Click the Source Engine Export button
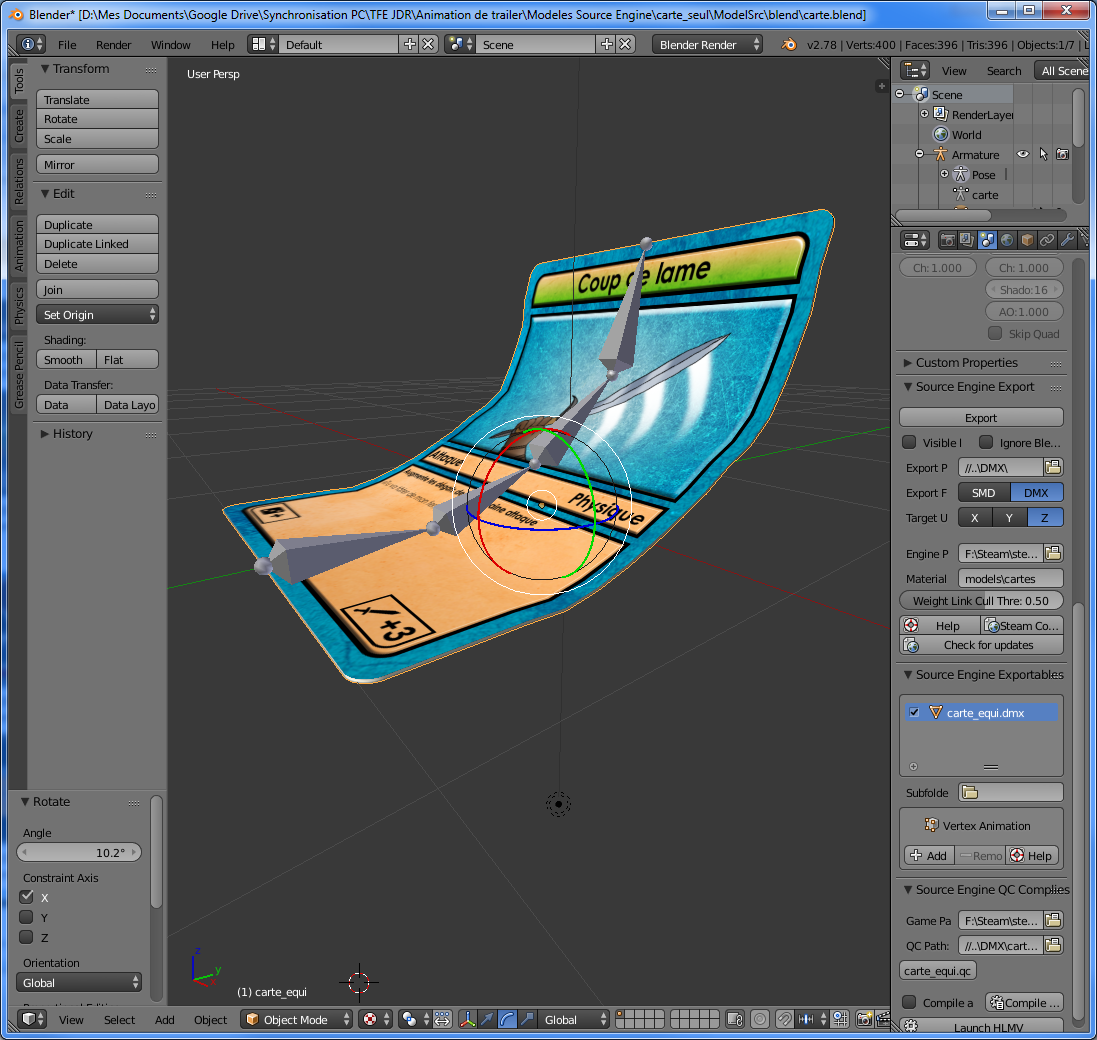This screenshot has height=1040, width=1097. click(x=981, y=418)
